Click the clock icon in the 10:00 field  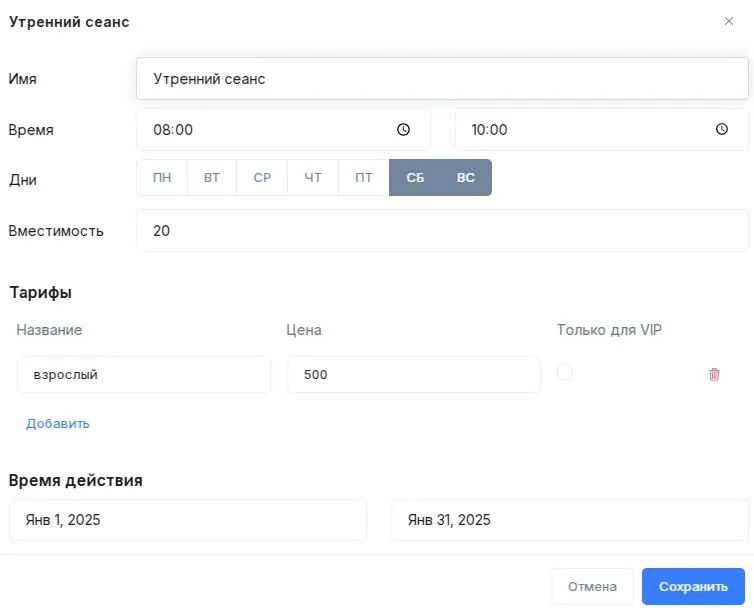click(x=721, y=130)
